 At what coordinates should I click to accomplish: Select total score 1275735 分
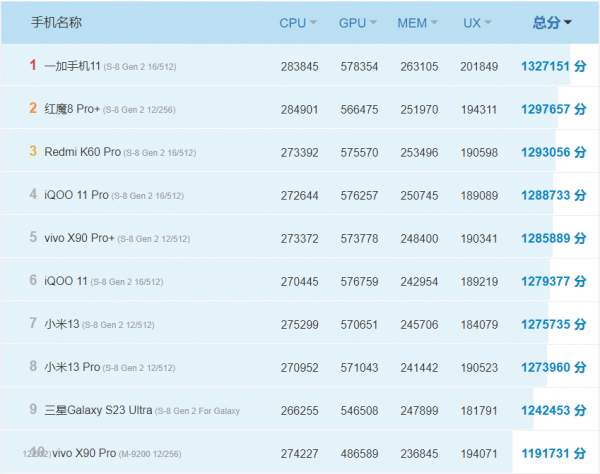click(554, 324)
